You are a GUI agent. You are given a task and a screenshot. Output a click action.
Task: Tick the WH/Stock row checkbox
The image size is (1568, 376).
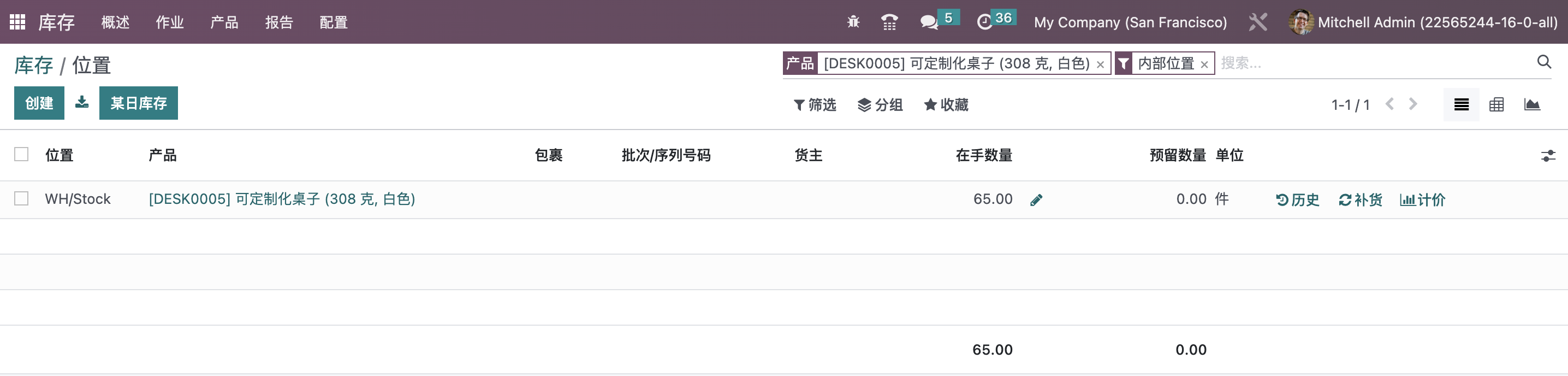tap(21, 199)
